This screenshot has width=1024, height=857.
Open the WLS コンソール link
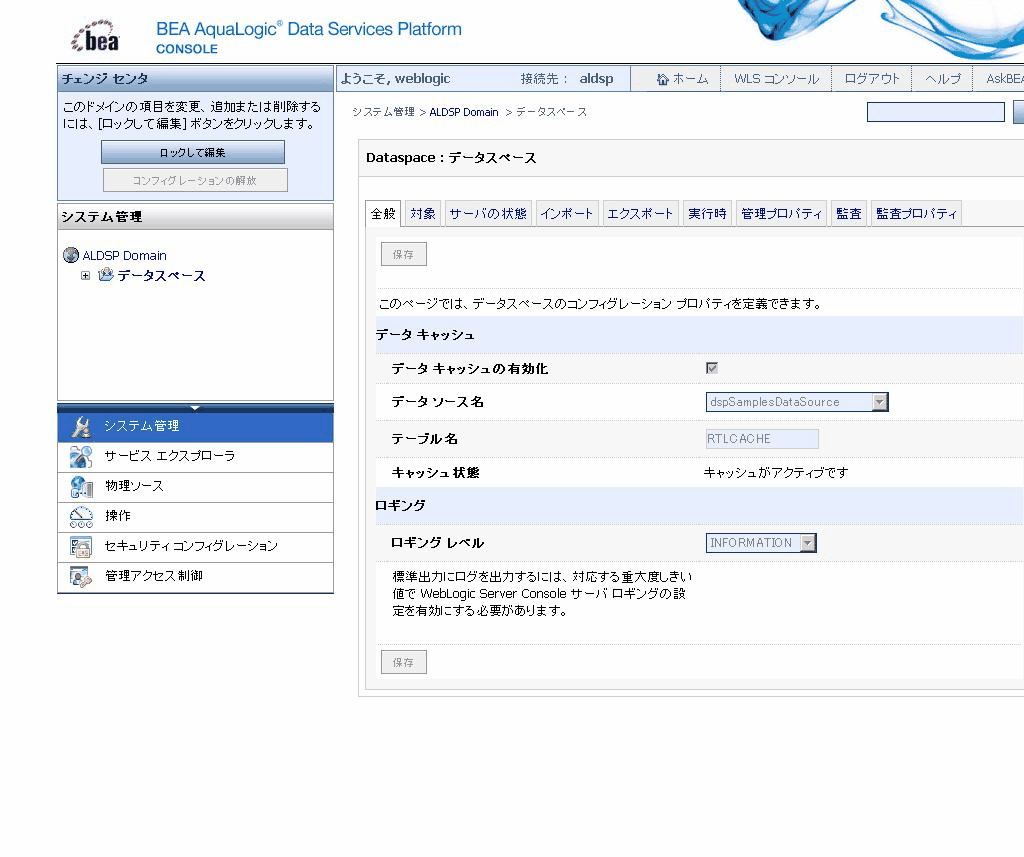tap(776, 79)
